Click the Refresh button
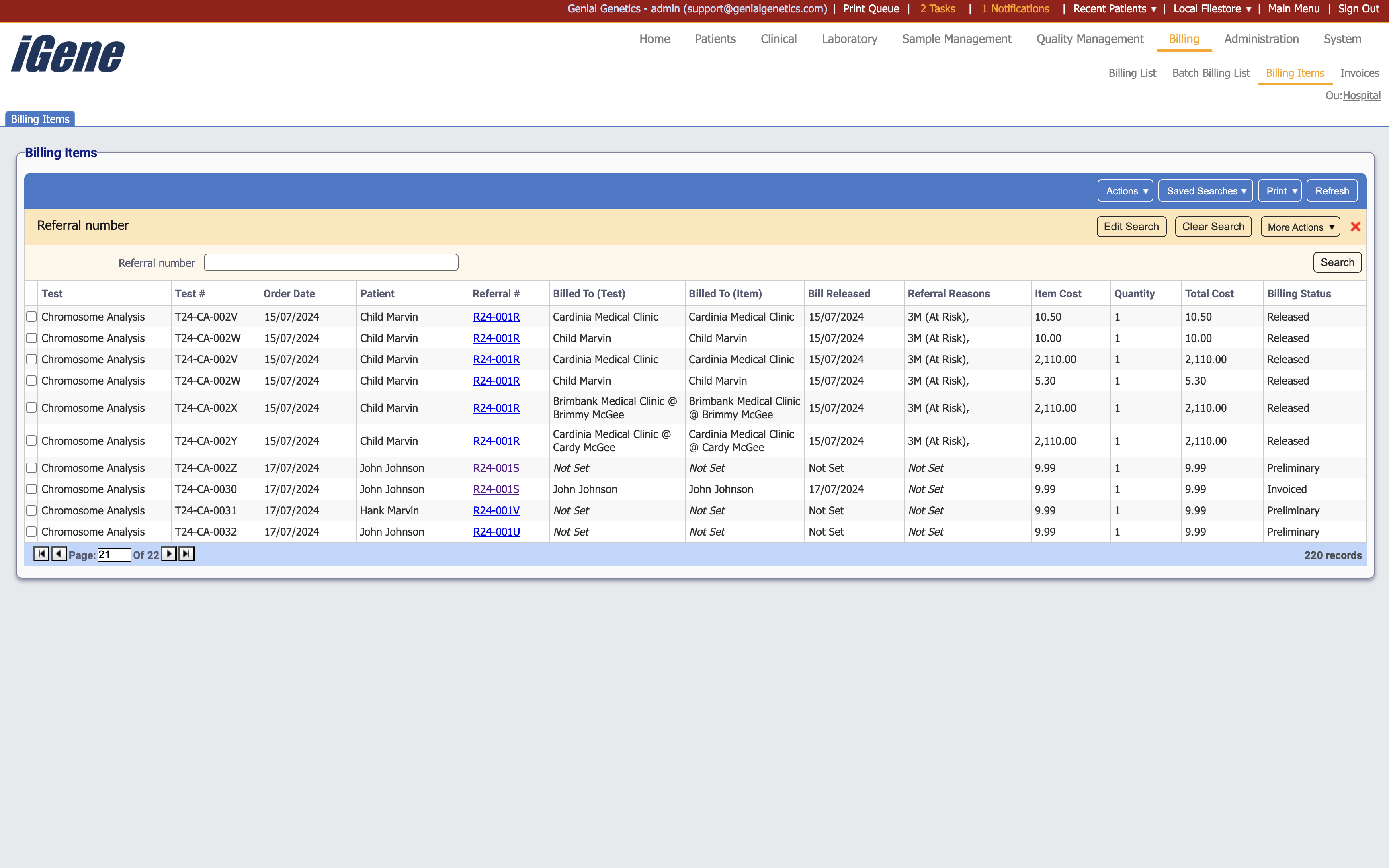Viewport: 1389px width, 868px height. click(x=1332, y=190)
